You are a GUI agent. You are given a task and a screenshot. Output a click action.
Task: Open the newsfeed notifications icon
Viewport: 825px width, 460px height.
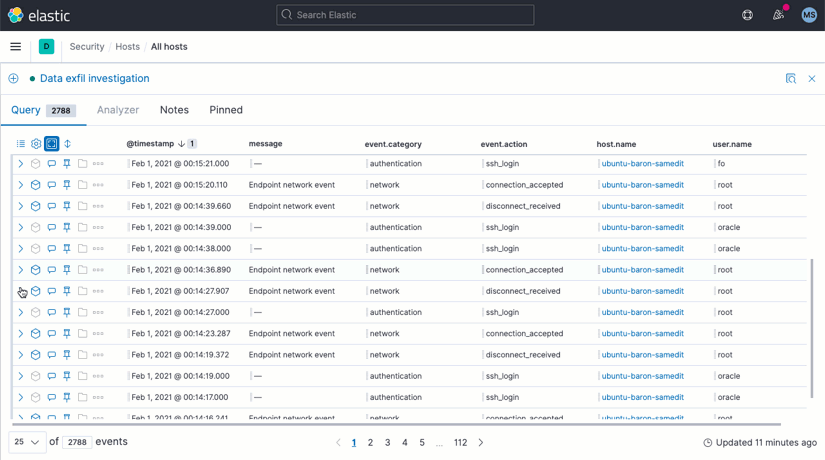coord(778,15)
